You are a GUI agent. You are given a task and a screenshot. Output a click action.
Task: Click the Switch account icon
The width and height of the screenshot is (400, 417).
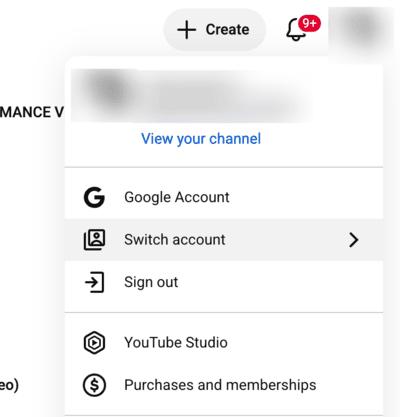(94, 240)
